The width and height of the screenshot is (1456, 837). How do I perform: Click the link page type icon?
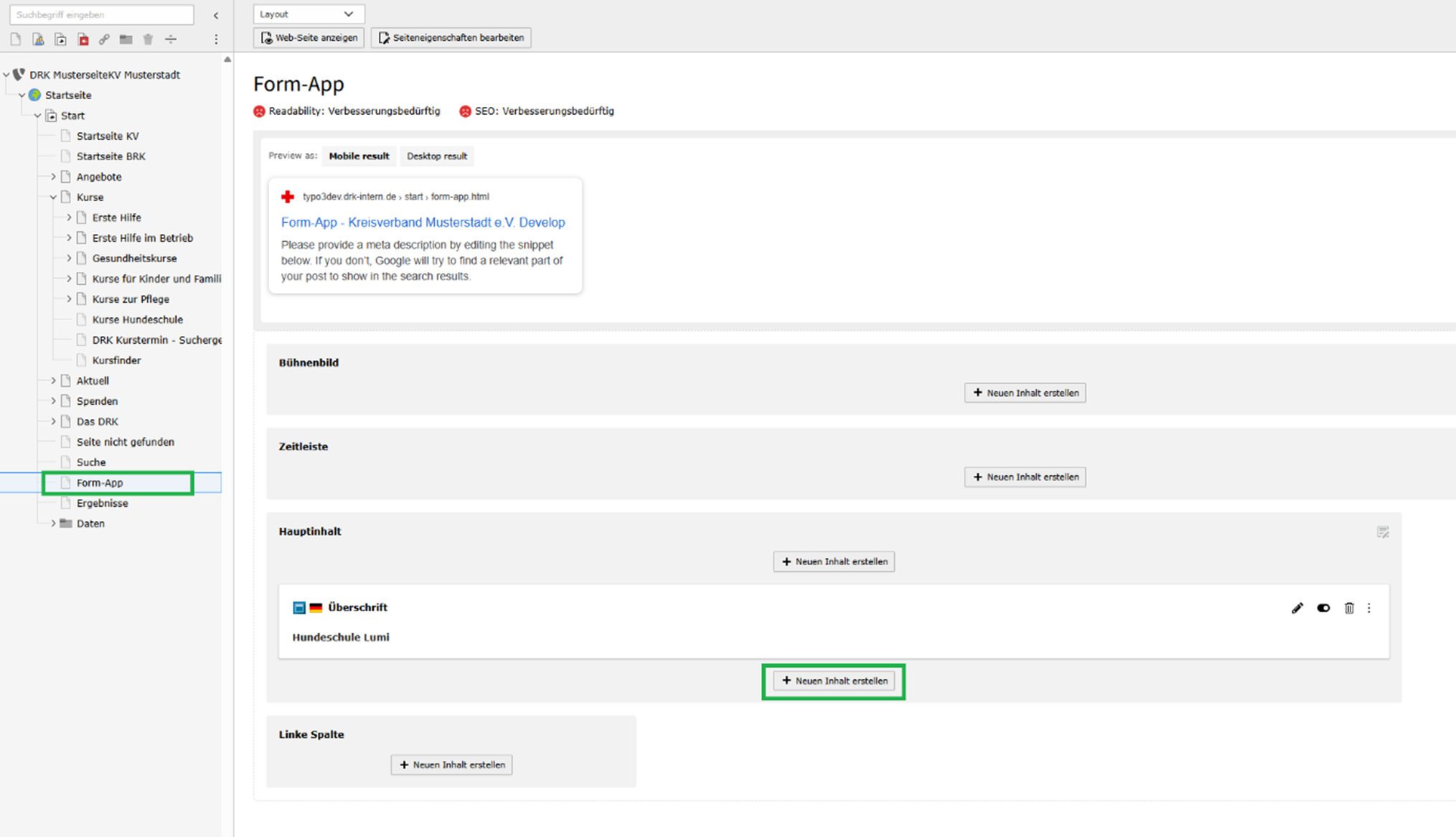coord(104,39)
